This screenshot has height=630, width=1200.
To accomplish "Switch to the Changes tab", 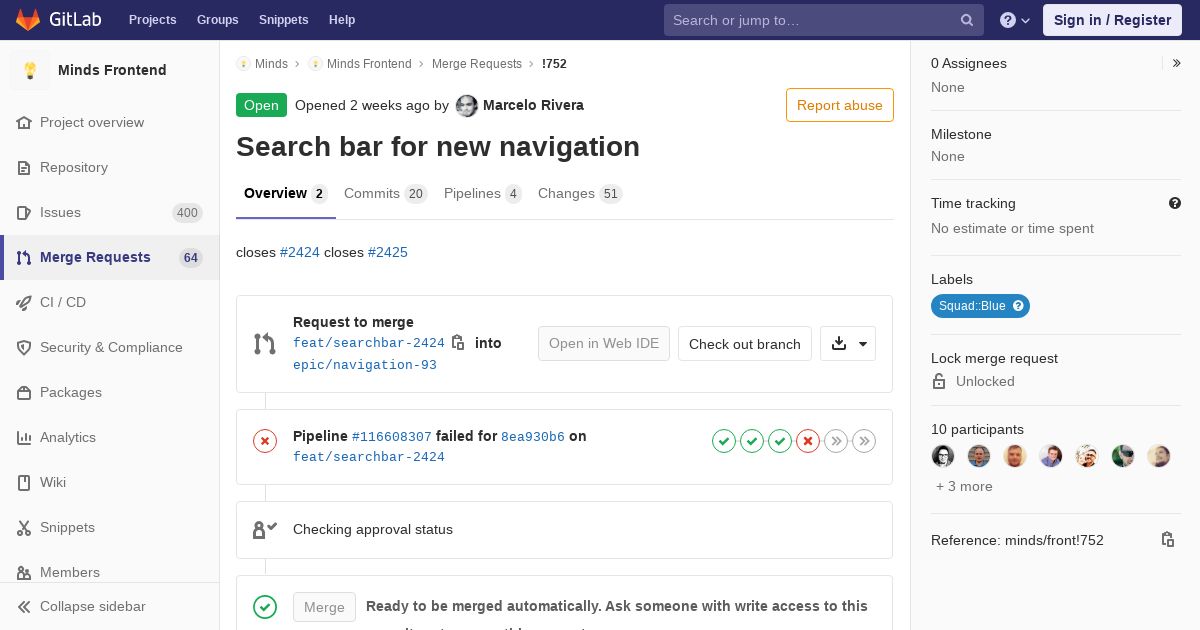I will tap(580, 194).
